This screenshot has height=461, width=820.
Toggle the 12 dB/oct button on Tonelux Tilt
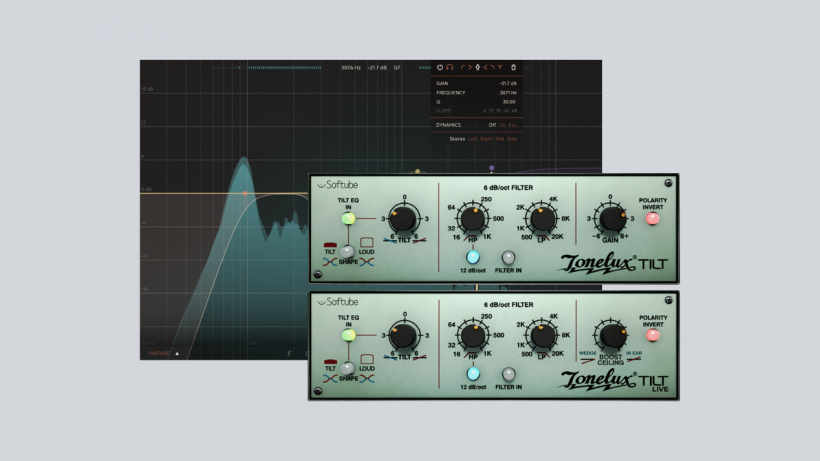click(473, 257)
